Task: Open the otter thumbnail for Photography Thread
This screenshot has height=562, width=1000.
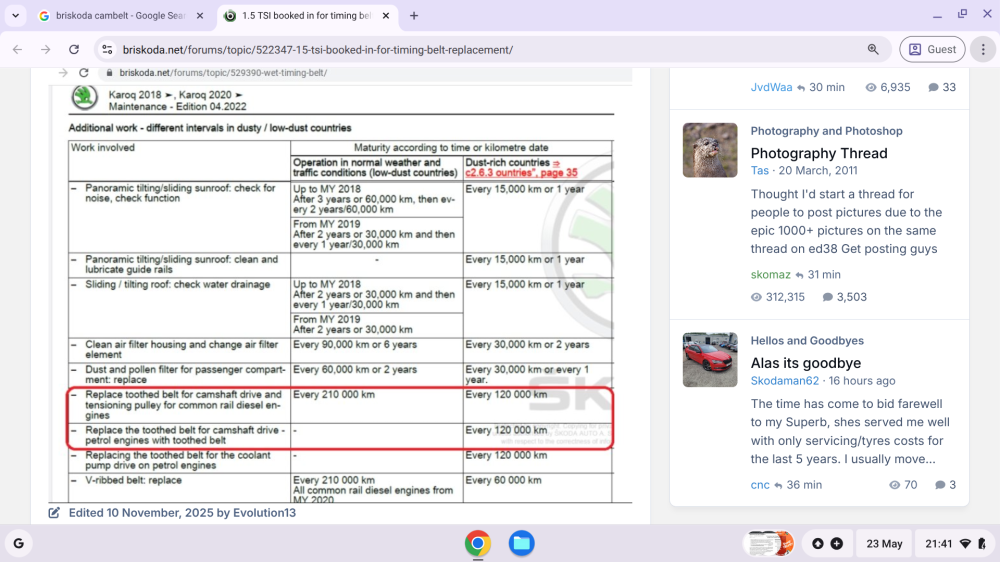Action: coord(710,150)
